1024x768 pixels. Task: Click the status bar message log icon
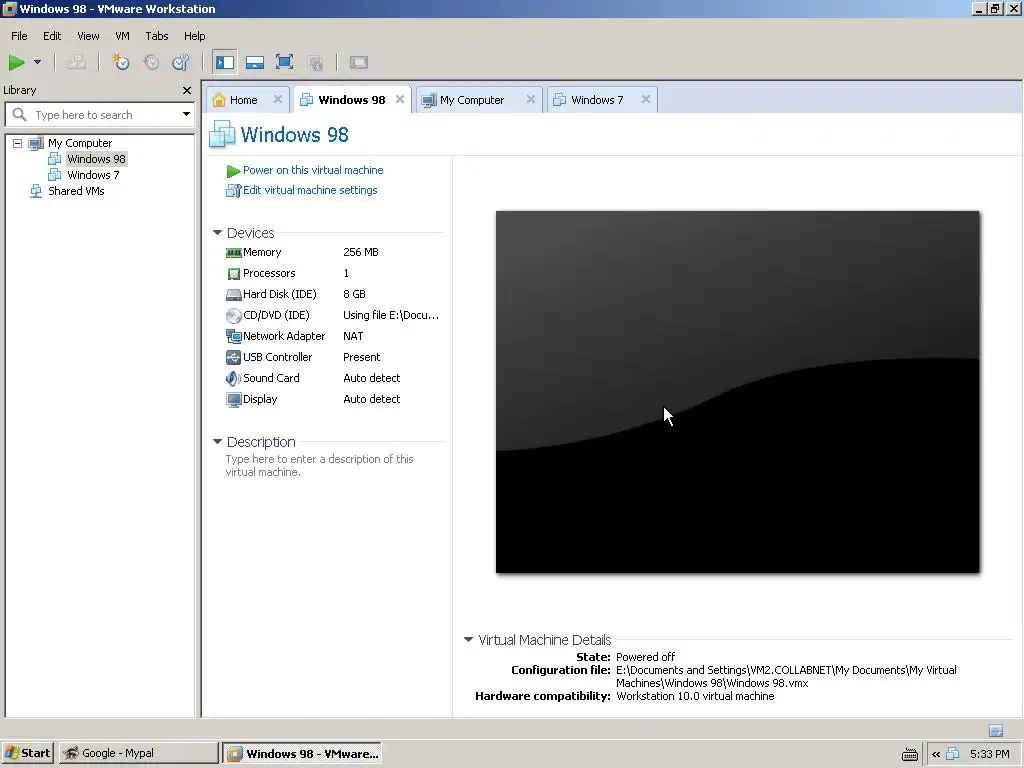(995, 730)
